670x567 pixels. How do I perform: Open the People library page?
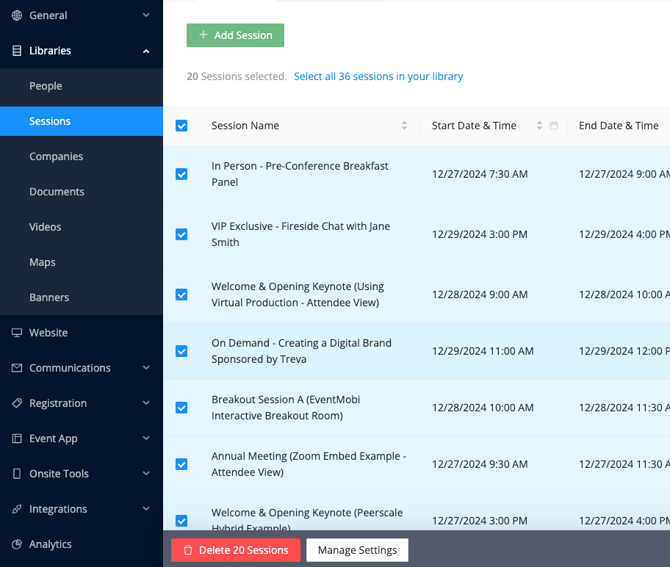(x=46, y=86)
